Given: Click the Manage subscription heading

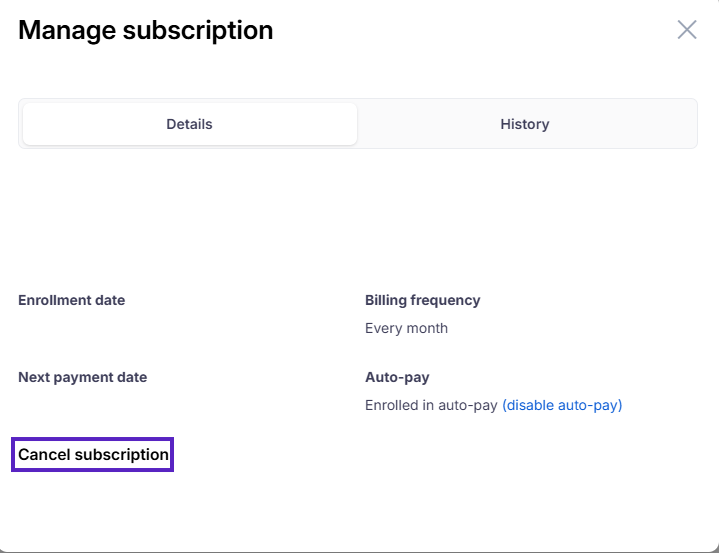Looking at the screenshot, I should pos(146,30).
